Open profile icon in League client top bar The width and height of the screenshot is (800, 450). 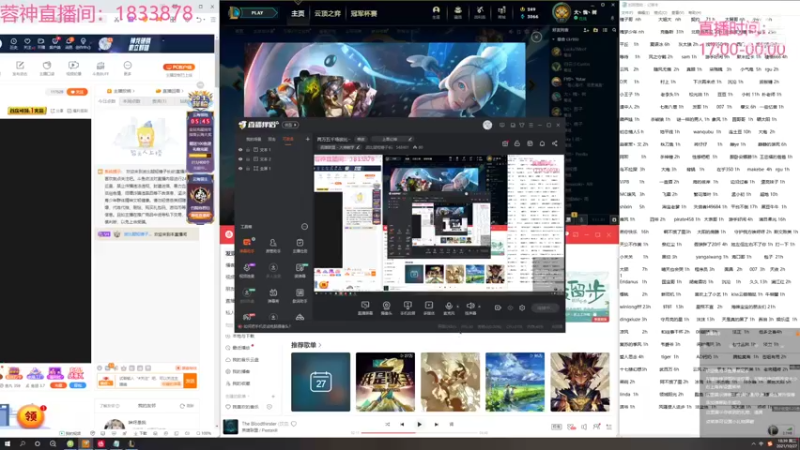coord(436,12)
